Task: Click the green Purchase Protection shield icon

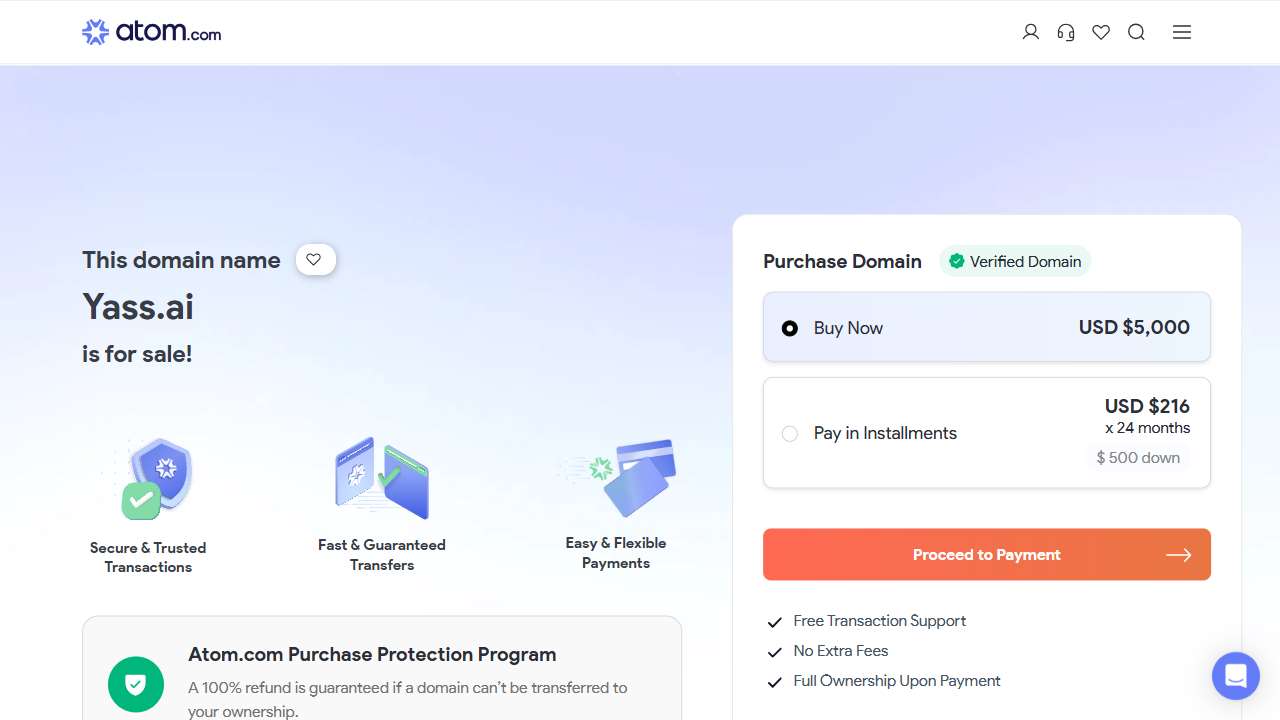Action: (x=136, y=684)
